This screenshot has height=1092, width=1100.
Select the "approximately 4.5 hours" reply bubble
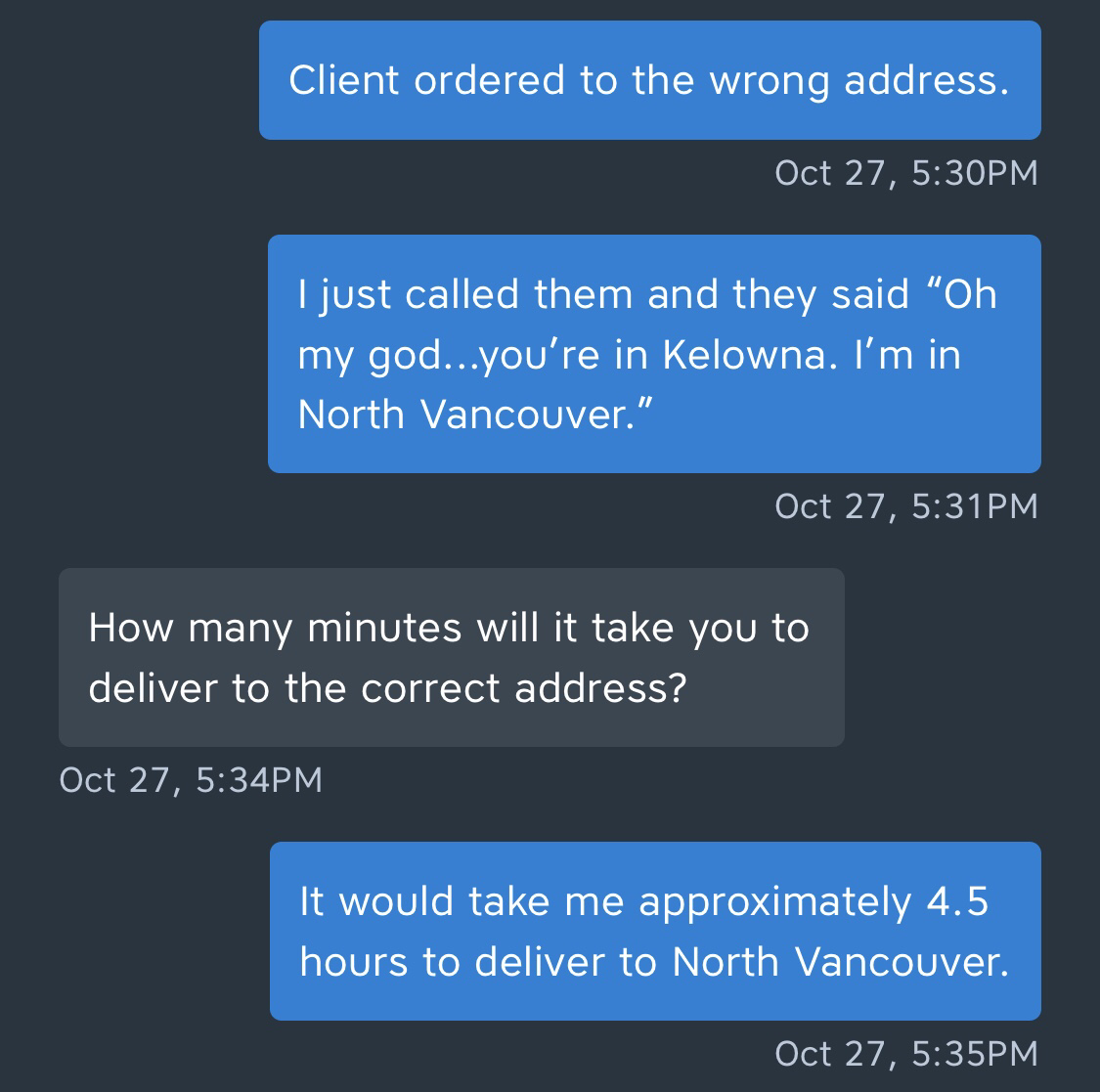pyautogui.click(x=654, y=931)
